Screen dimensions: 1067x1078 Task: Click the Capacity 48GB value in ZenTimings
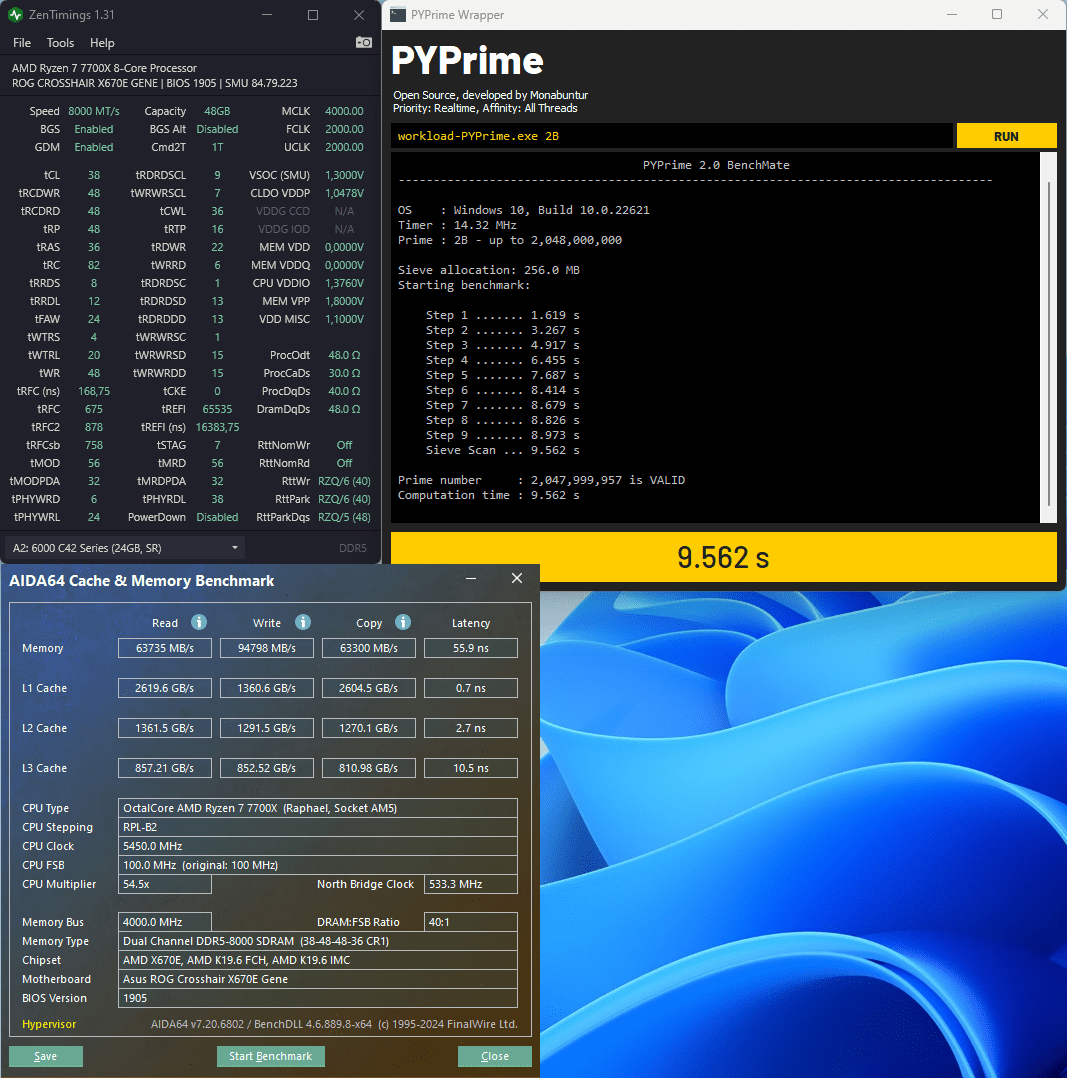(x=217, y=111)
